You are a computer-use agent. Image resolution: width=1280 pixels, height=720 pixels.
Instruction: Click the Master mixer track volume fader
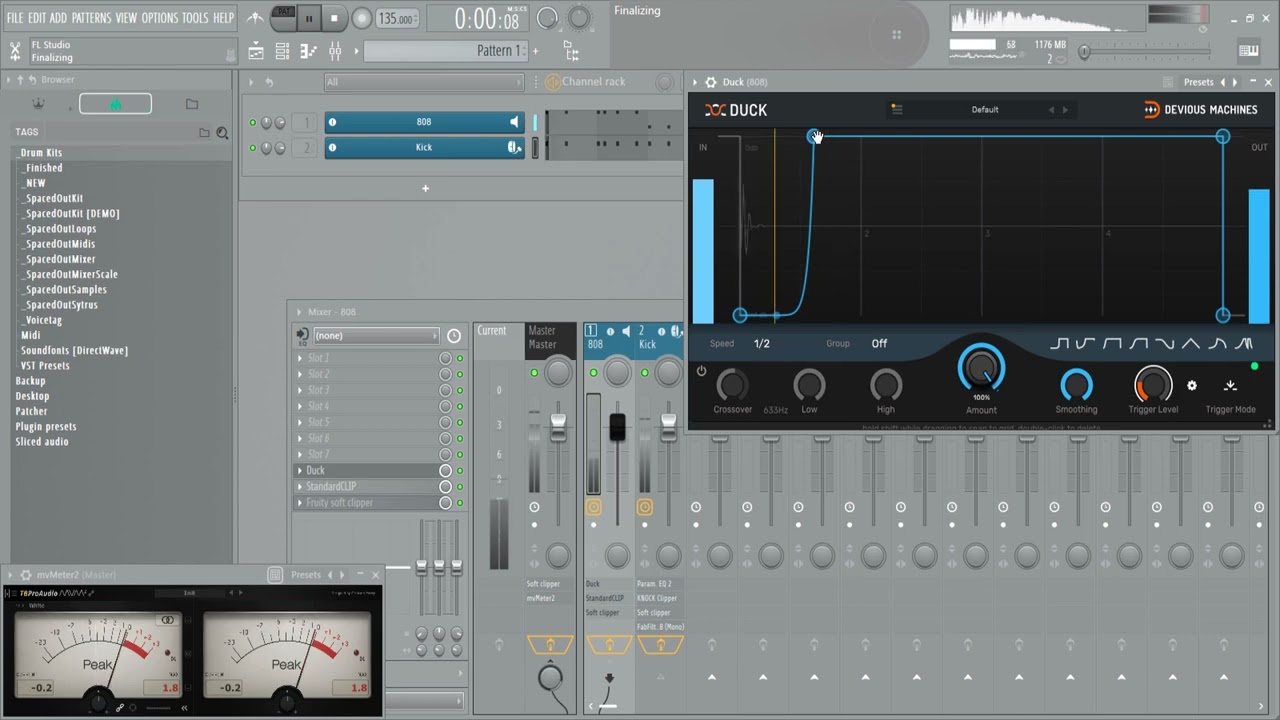(558, 427)
